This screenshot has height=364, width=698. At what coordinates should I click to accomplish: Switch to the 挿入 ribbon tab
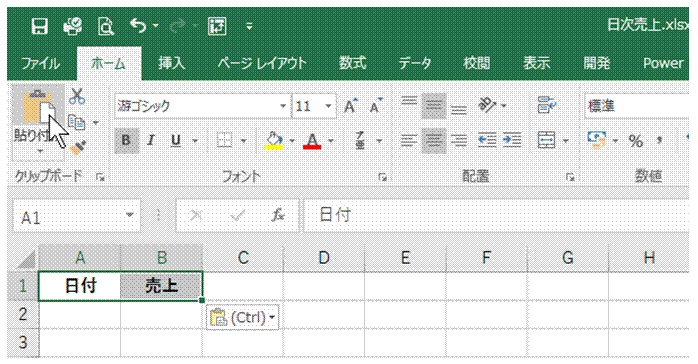[171, 64]
